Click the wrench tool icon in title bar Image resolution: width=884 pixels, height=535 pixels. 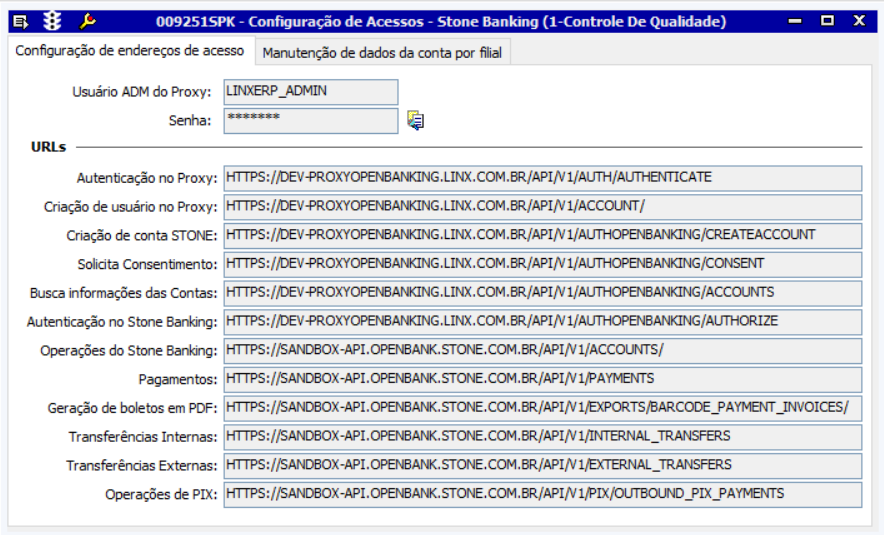(x=87, y=21)
